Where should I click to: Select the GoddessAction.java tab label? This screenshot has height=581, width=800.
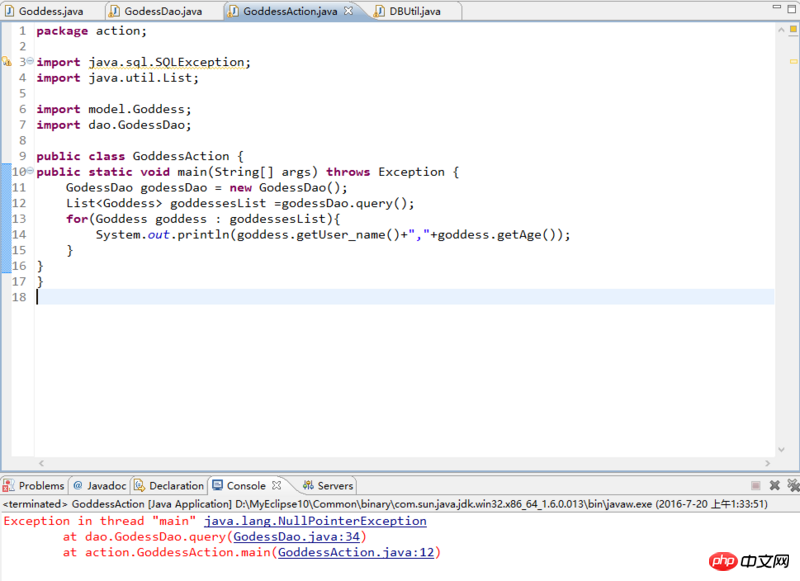289,11
